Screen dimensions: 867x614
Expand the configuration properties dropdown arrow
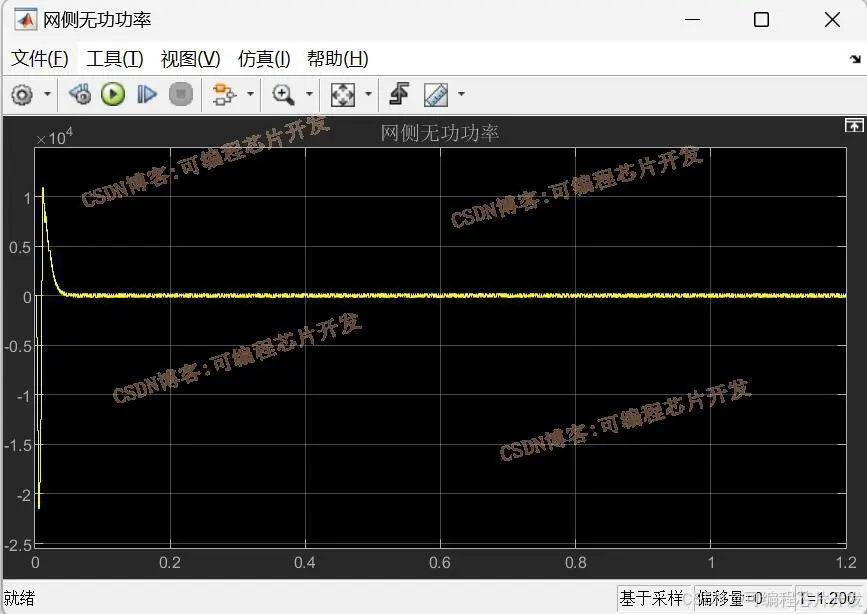click(x=48, y=95)
